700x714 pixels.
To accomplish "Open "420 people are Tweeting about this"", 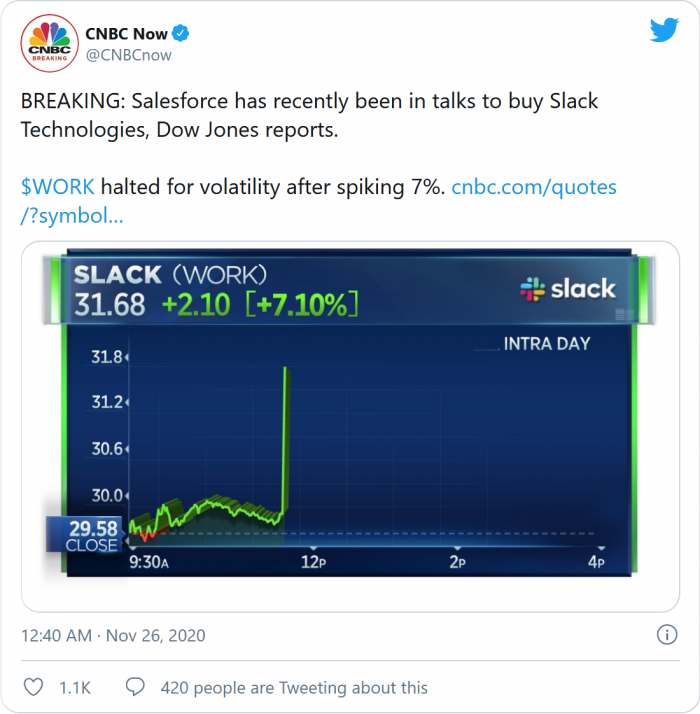I will [x=293, y=687].
